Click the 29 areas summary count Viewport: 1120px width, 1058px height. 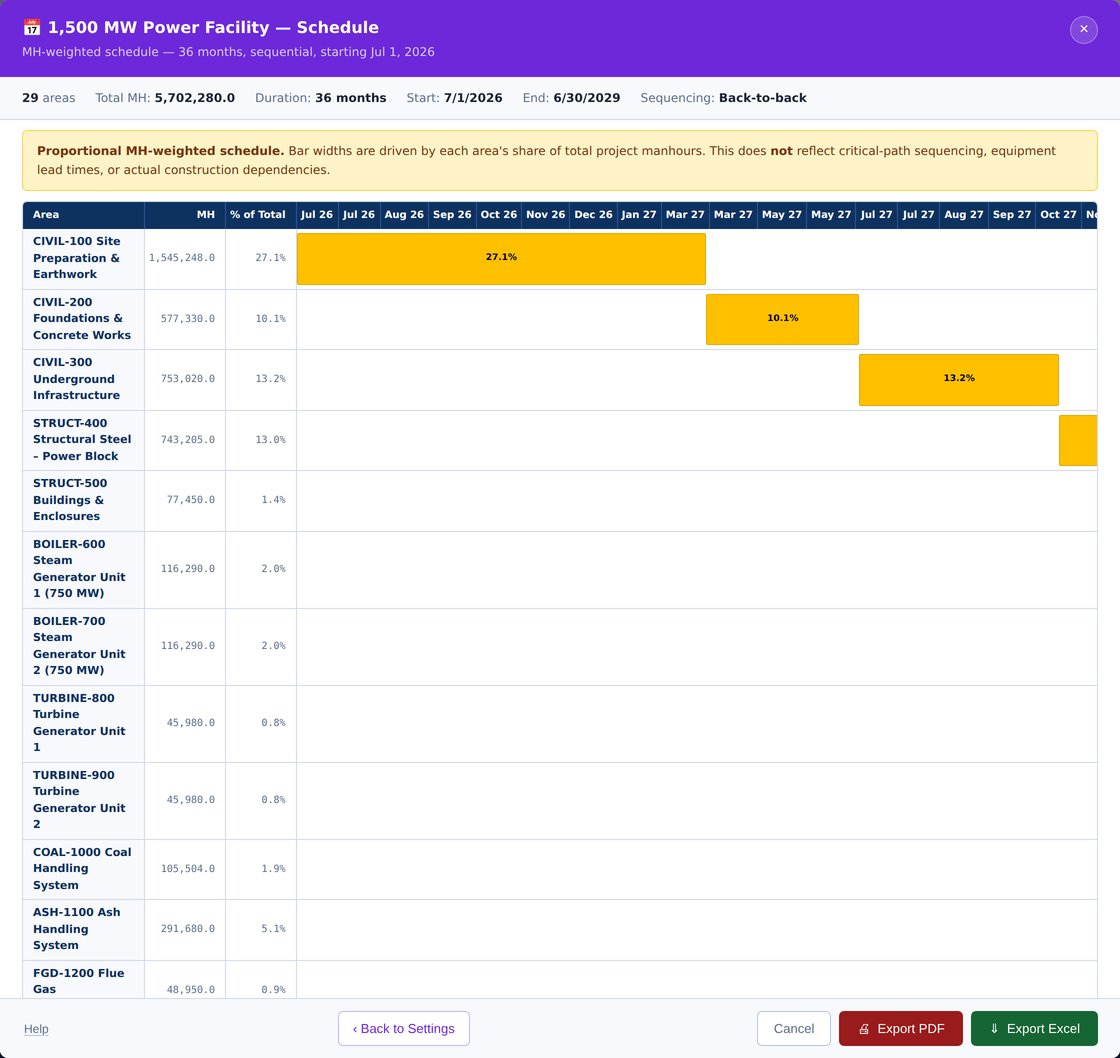(49, 98)
